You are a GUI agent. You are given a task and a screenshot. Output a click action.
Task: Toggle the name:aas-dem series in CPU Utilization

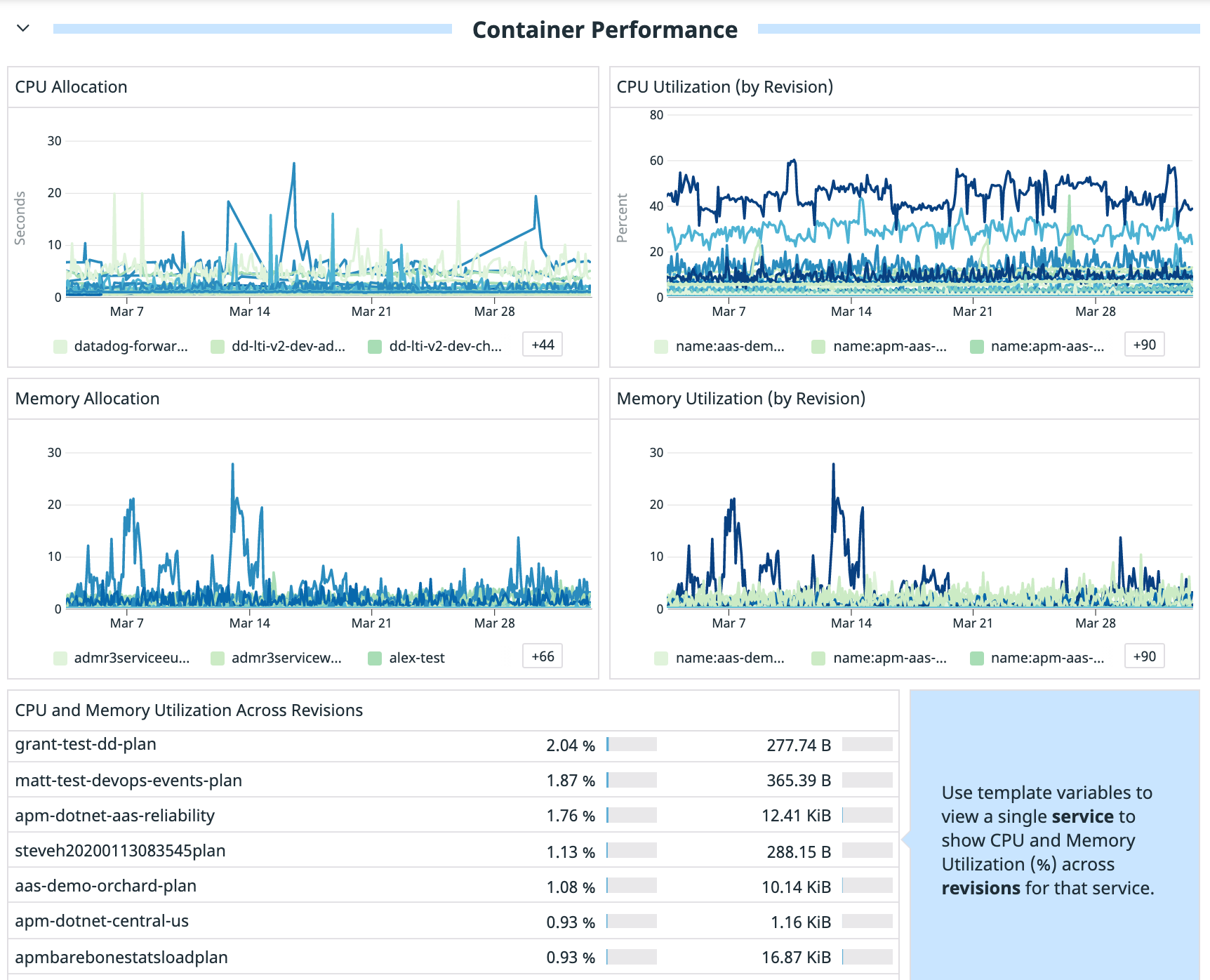click(x=730, y=345)
